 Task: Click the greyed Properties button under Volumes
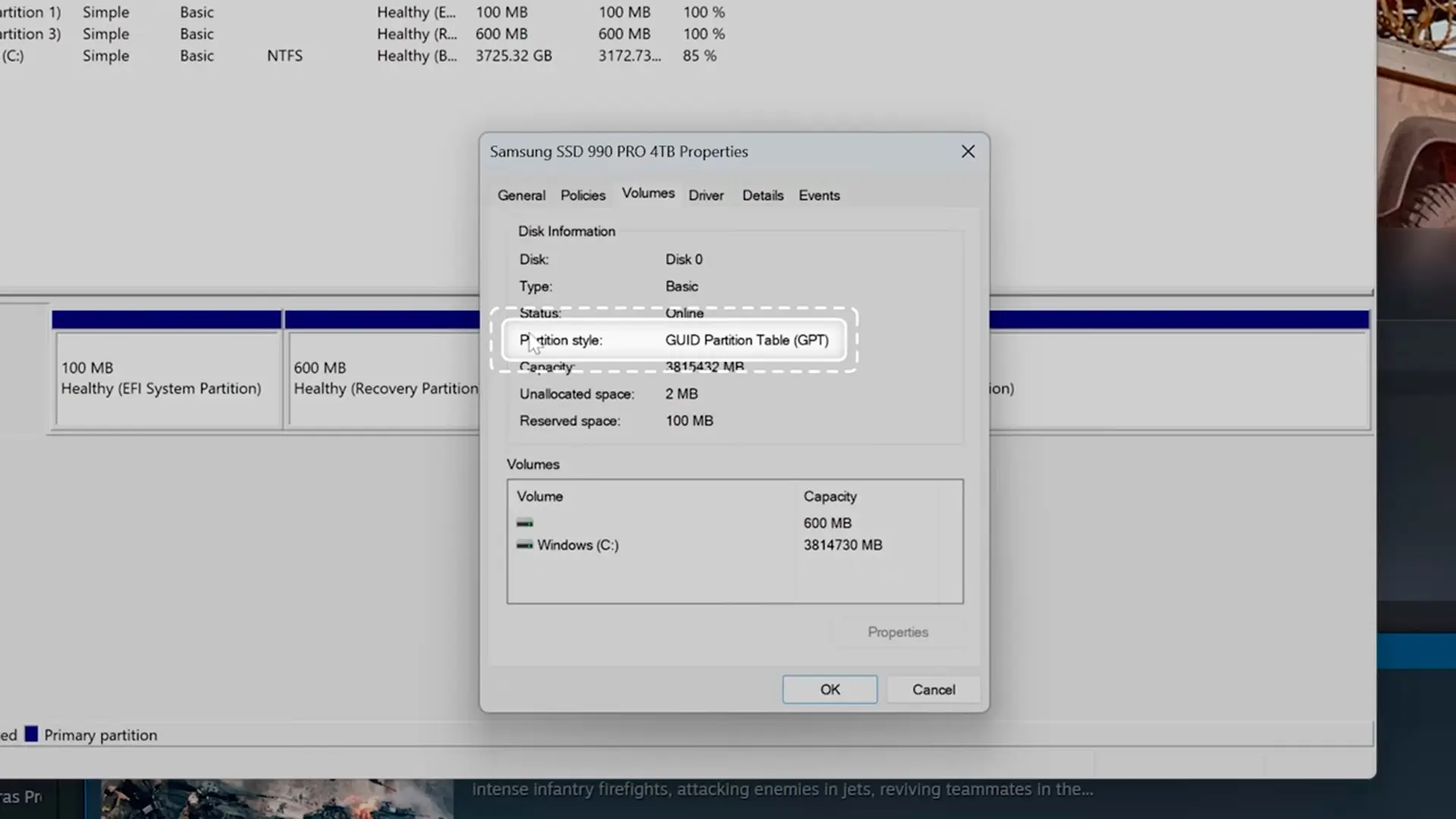pyautogui.click(x=898, y=632)
